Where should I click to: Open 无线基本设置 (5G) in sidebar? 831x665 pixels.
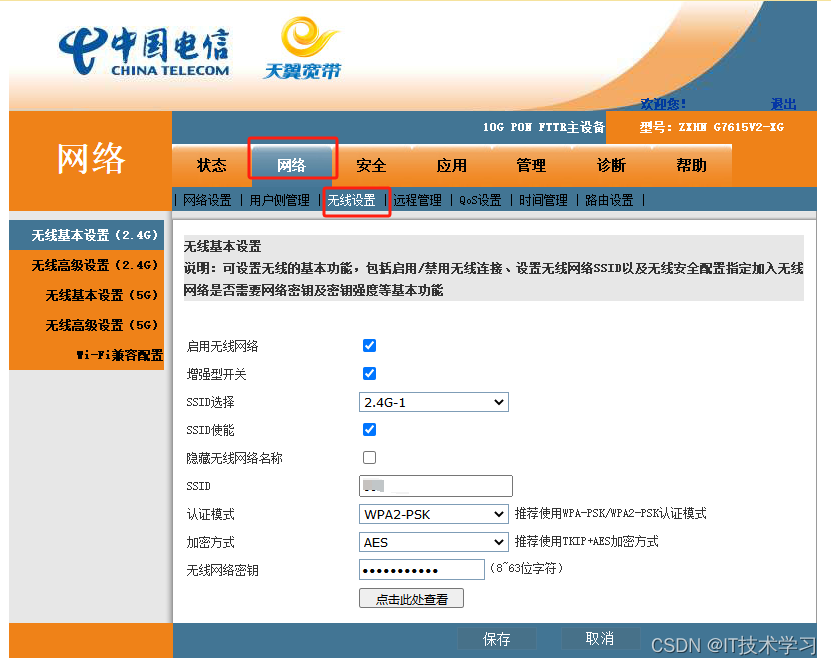(102, 296)
